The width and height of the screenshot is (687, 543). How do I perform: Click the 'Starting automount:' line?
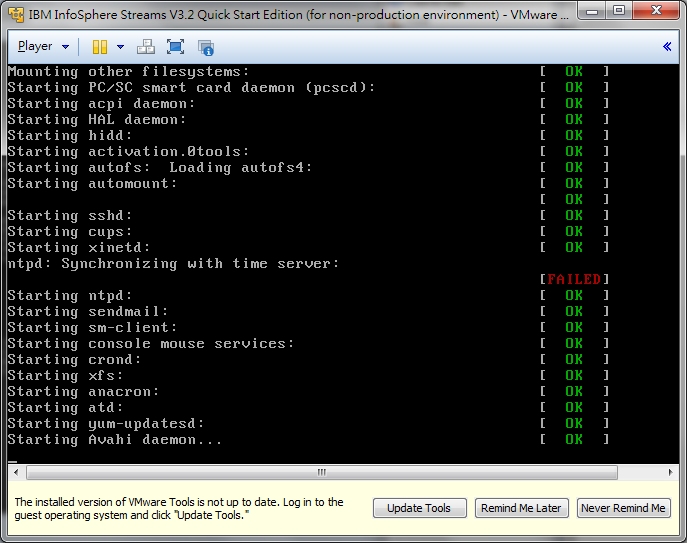pyautogui.click(x=92, y=184)
